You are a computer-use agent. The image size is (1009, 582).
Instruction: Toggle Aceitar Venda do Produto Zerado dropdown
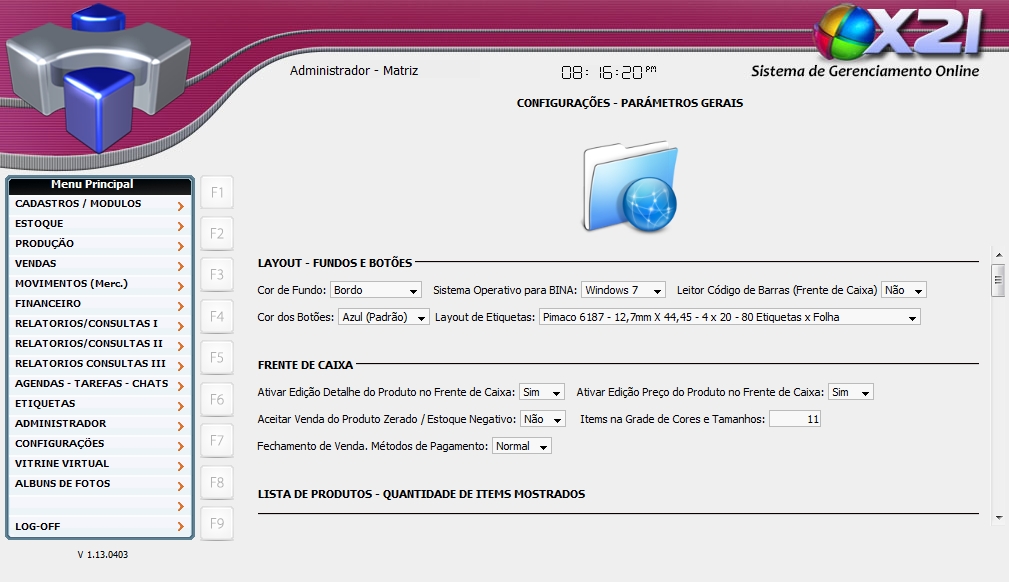543,420
